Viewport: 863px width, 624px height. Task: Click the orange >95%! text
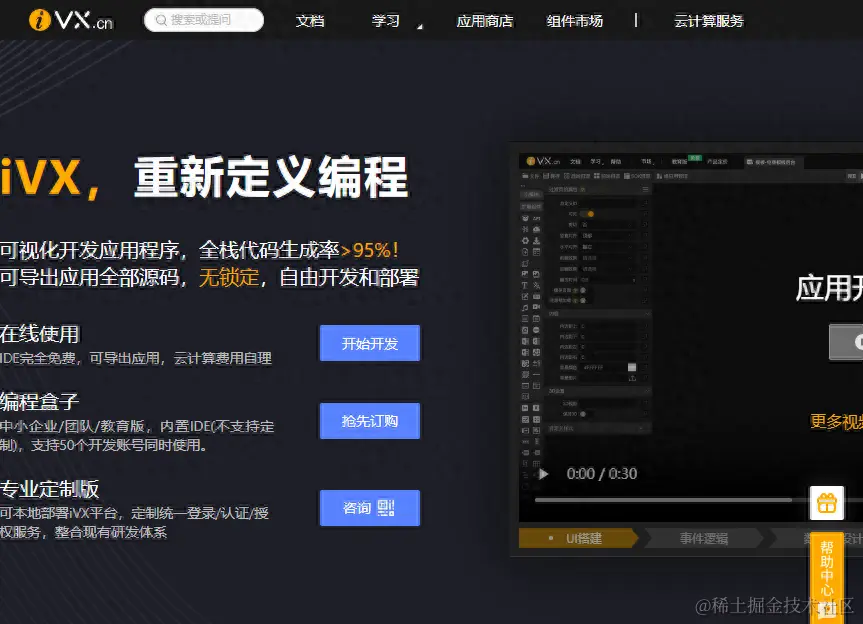point(369,250)
